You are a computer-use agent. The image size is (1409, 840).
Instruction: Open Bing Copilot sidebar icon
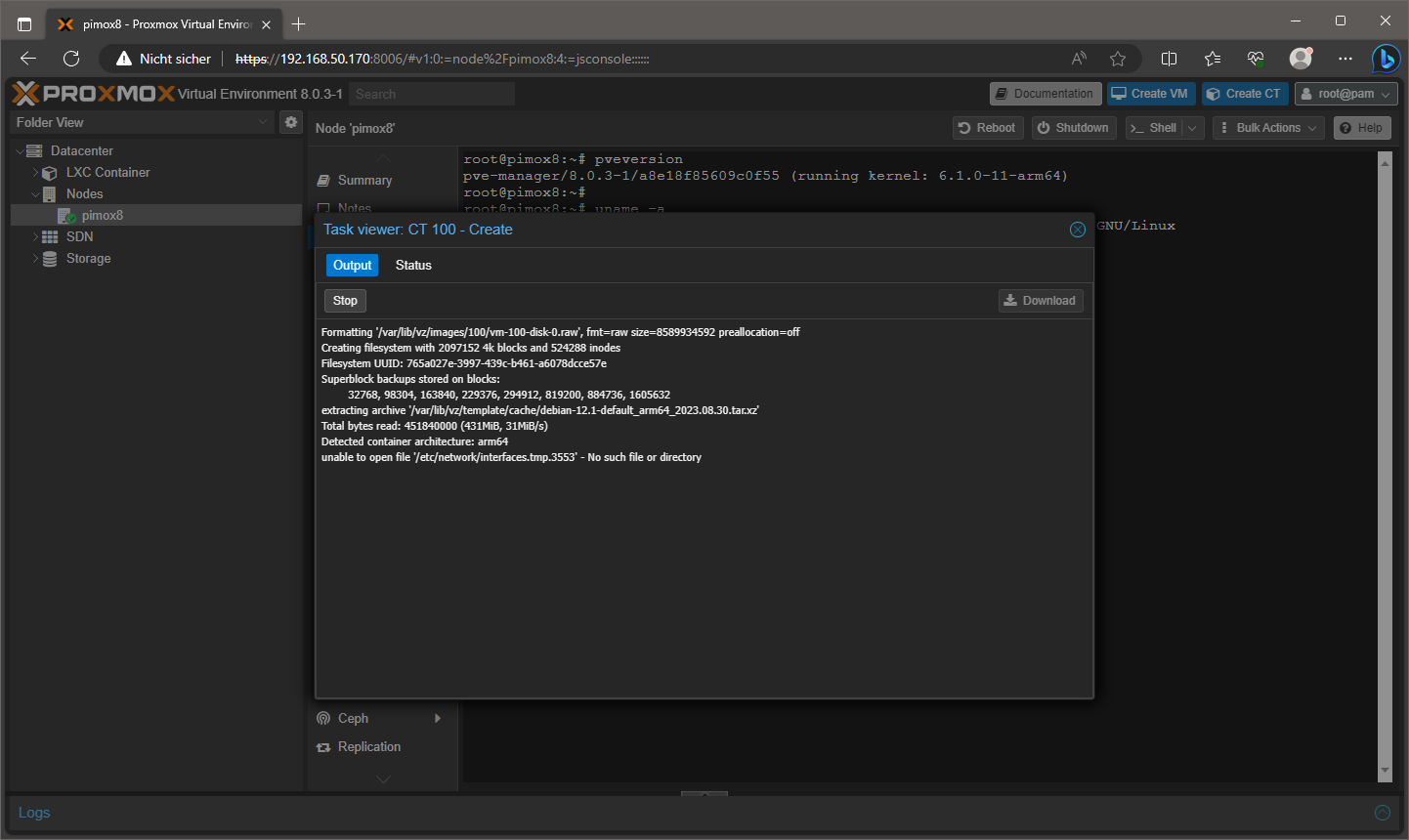pos(1385,59)
